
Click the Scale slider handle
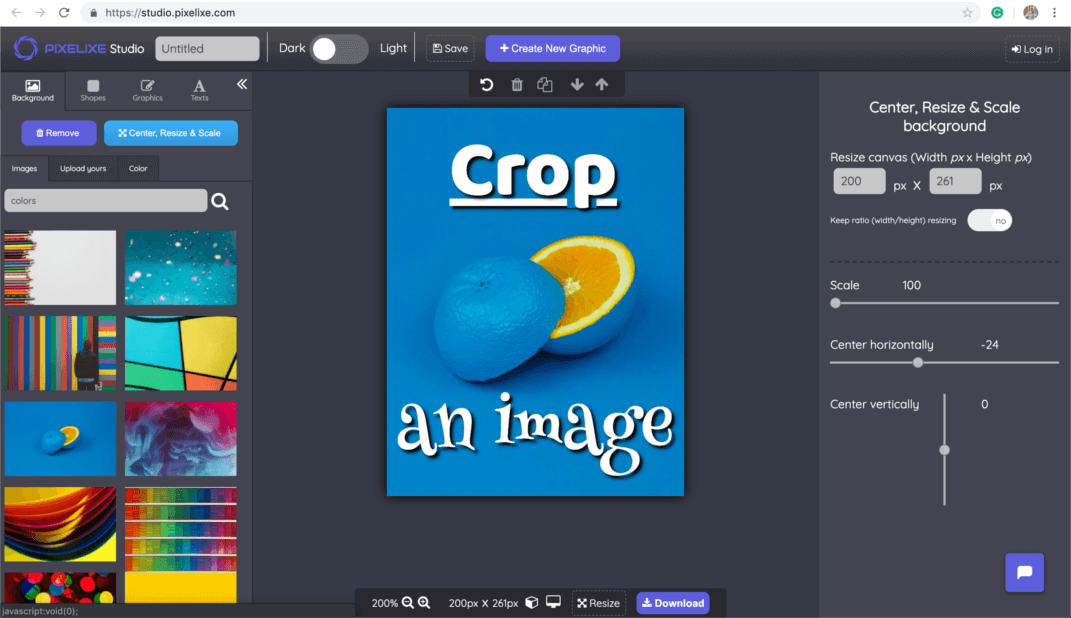pyautogui.click(x=836, y=303)
